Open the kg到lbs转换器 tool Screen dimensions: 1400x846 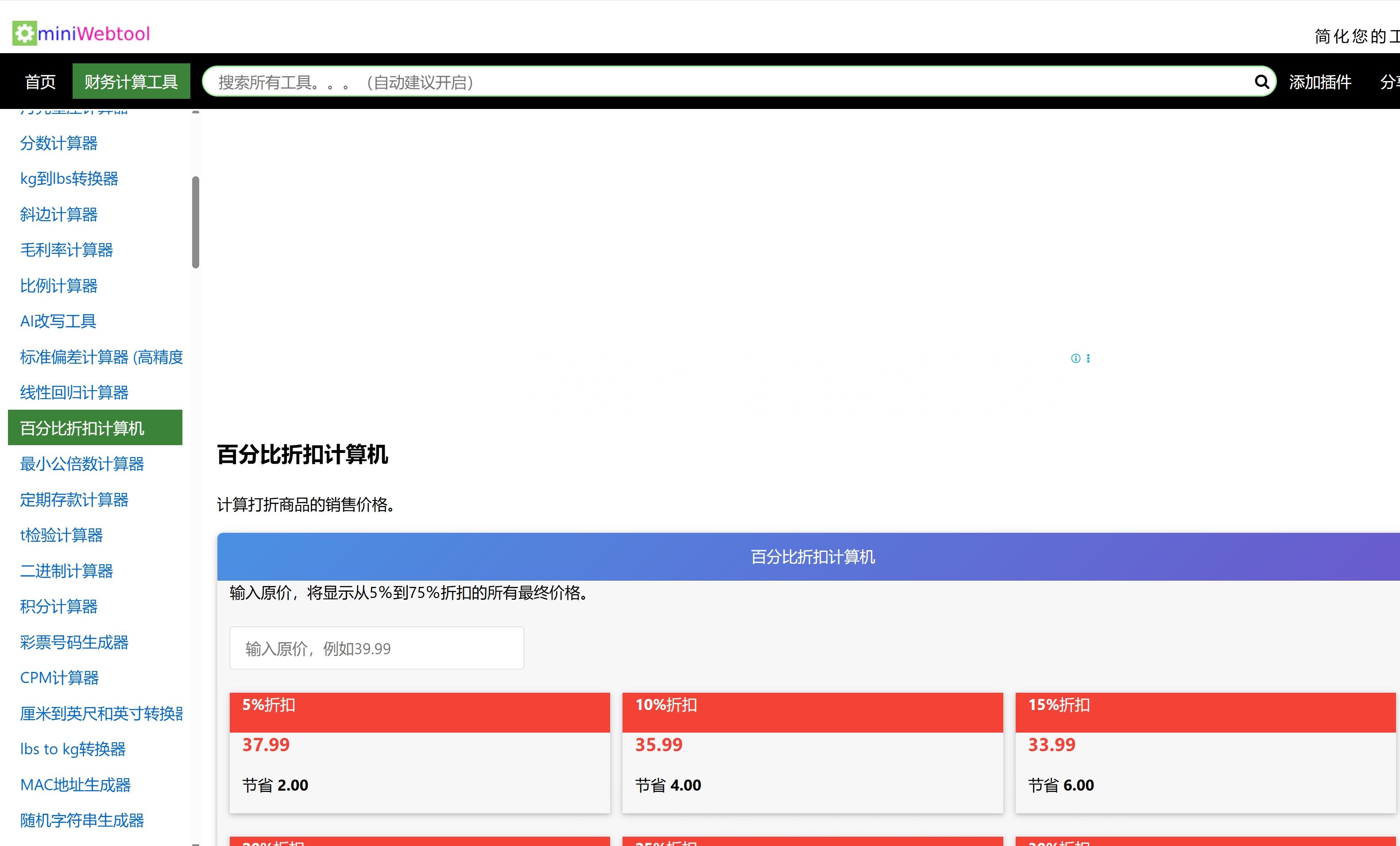69,179
